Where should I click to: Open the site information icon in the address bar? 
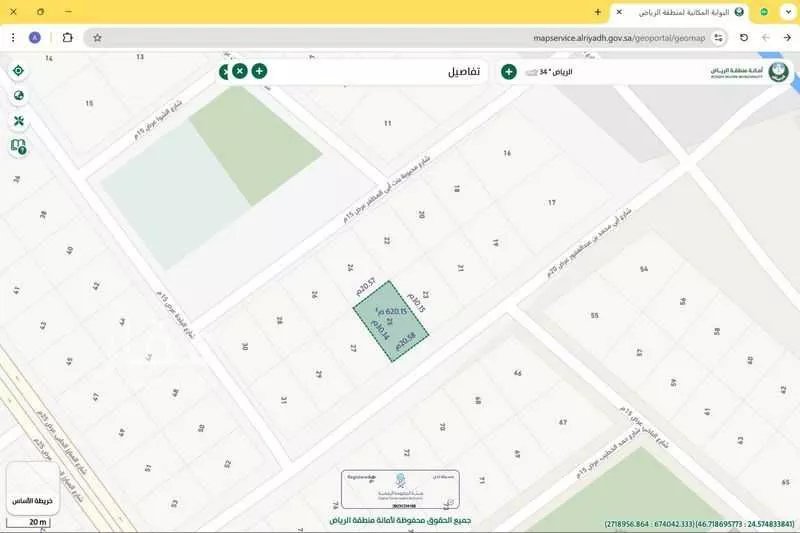pos(718,38)
